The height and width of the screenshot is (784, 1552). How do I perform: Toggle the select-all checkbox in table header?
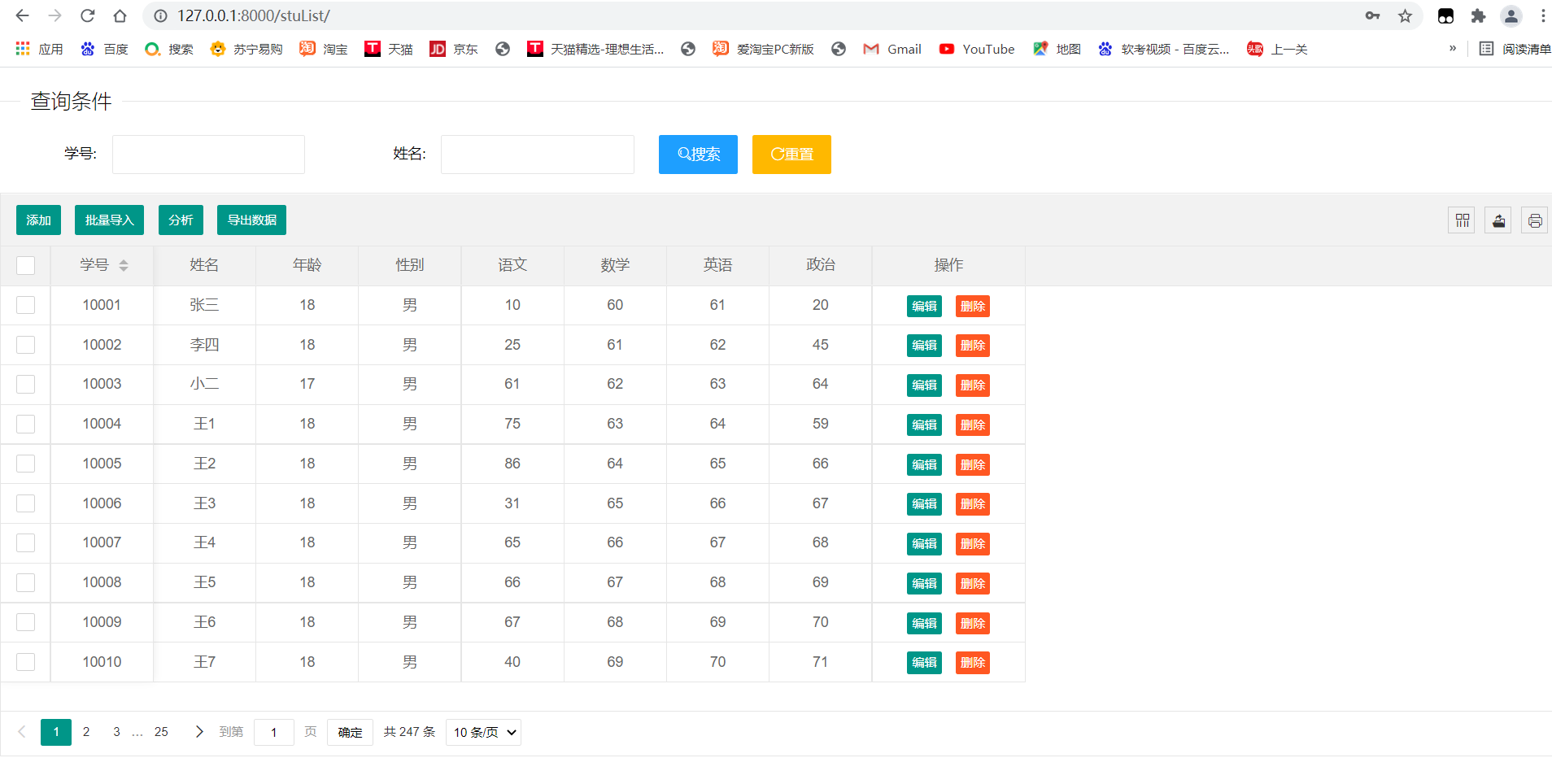pos(26,265)
